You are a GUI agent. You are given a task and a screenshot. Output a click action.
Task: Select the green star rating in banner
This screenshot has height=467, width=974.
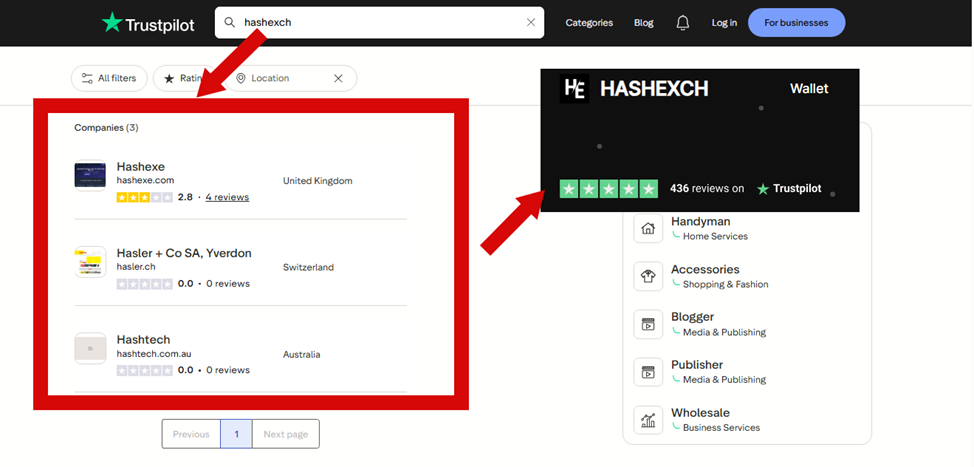point(608,189)
